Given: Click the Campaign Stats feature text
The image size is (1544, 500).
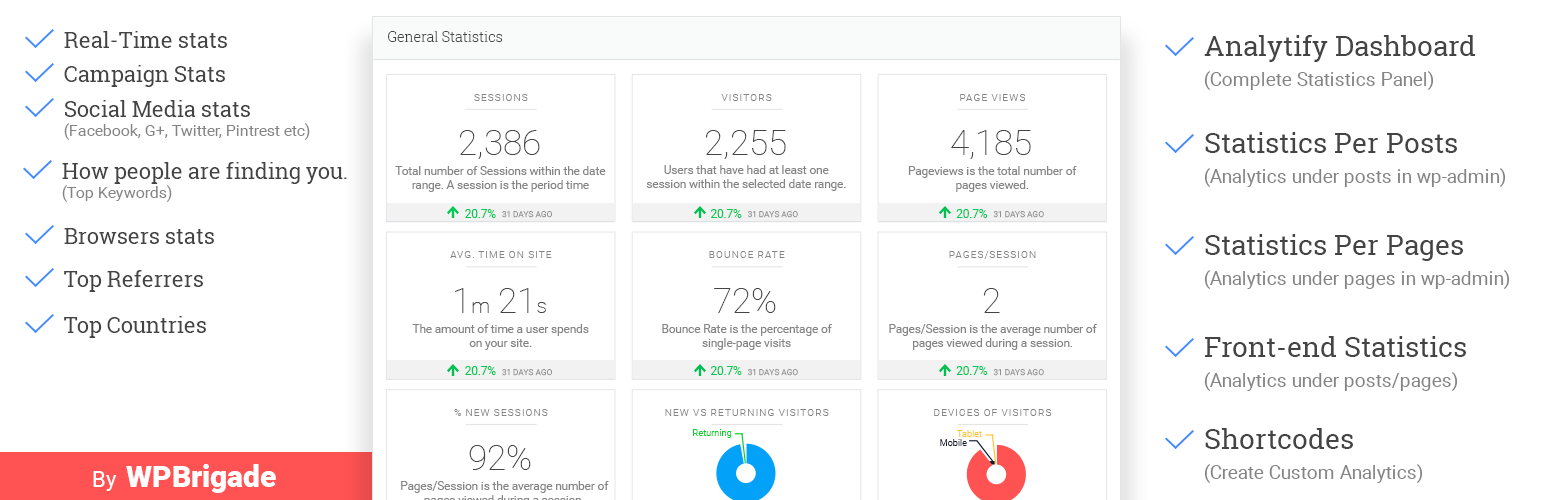Looking at the screenshot, I should (145, 74).
